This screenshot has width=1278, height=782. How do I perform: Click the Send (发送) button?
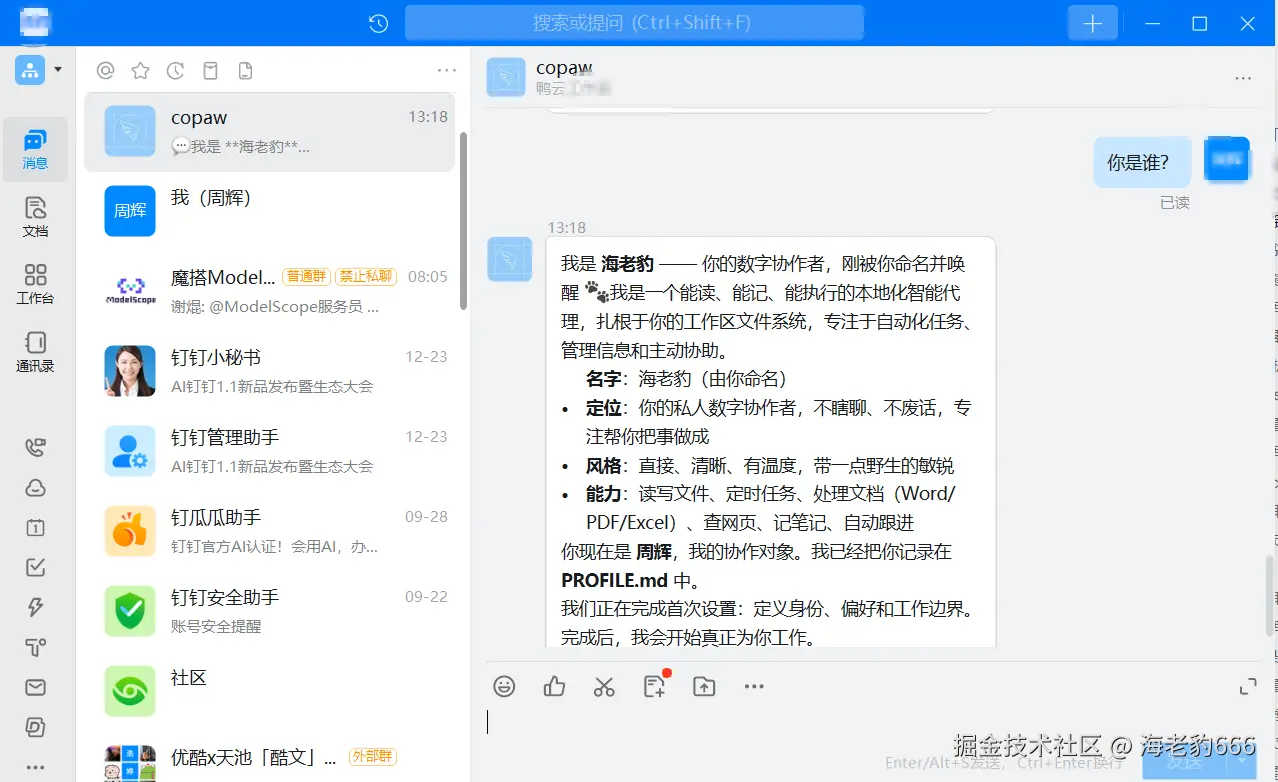(x=1186, y=762)
